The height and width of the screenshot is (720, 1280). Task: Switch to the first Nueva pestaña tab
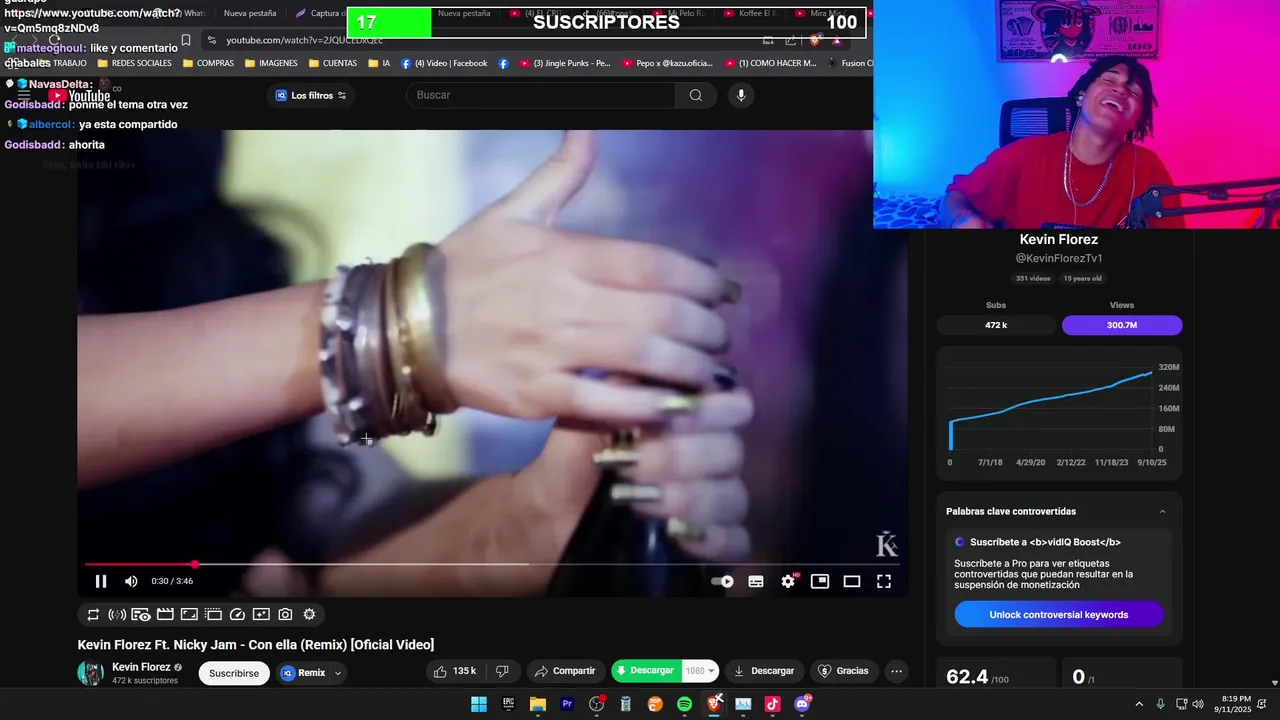coord(250,13)
